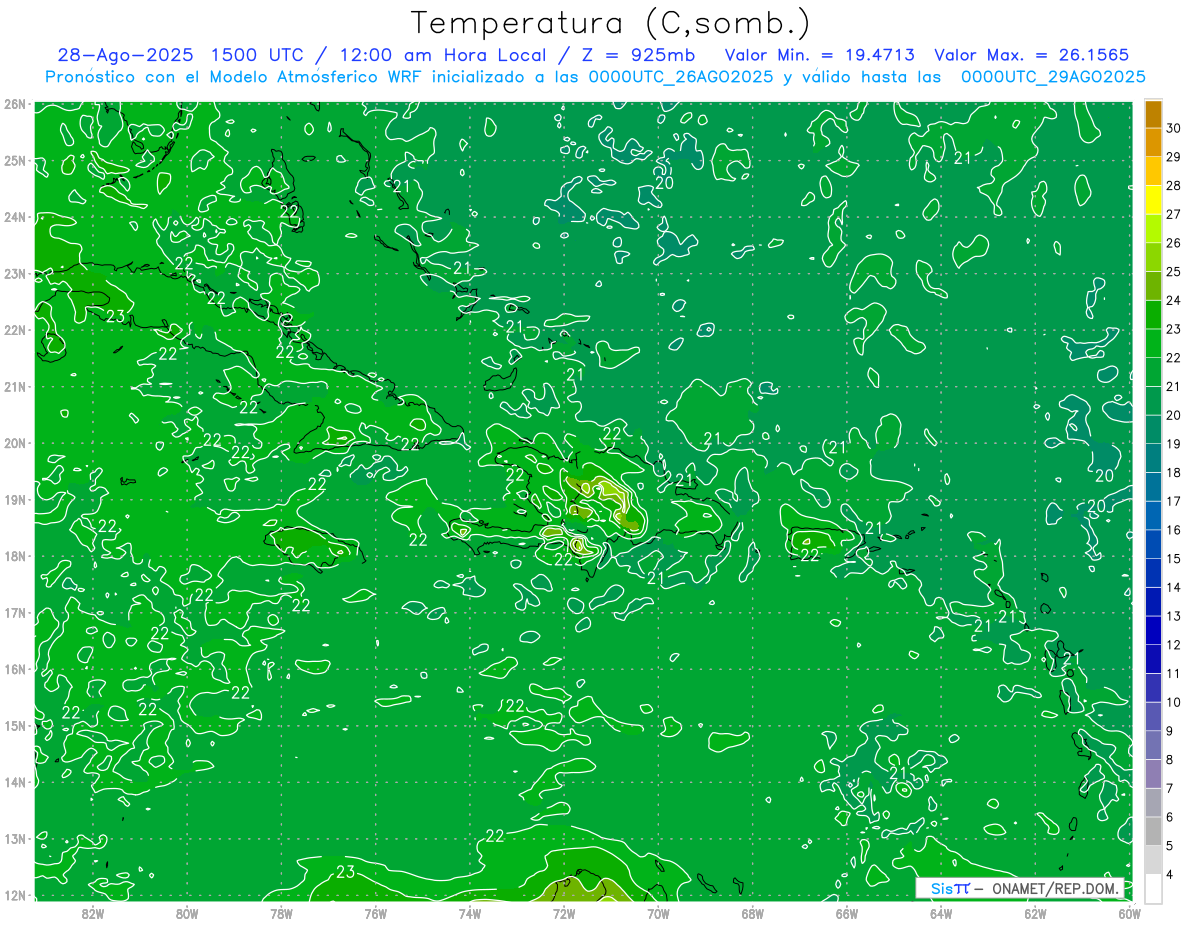Click the 17N latitude axis label
This screenshot has width=1200, height=927.
pos(15,612)
